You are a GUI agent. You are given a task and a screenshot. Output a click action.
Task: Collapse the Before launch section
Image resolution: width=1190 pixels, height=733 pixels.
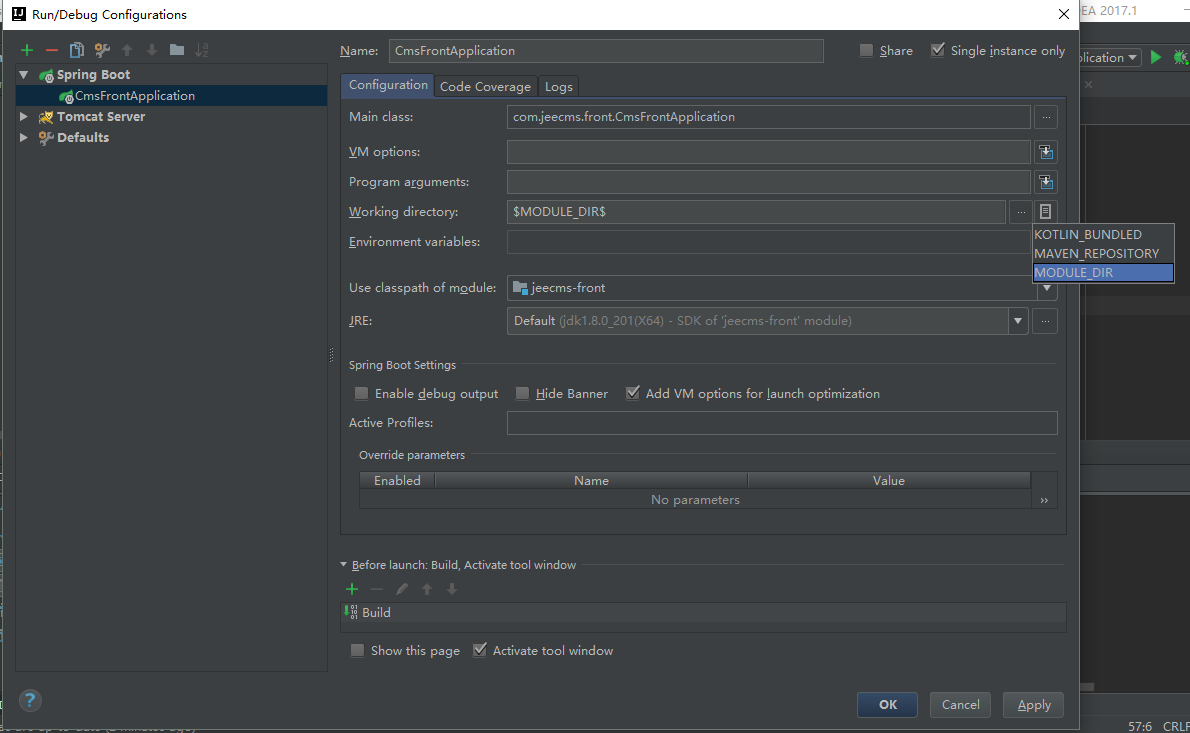pyautogui.click(x=344, y=565)
